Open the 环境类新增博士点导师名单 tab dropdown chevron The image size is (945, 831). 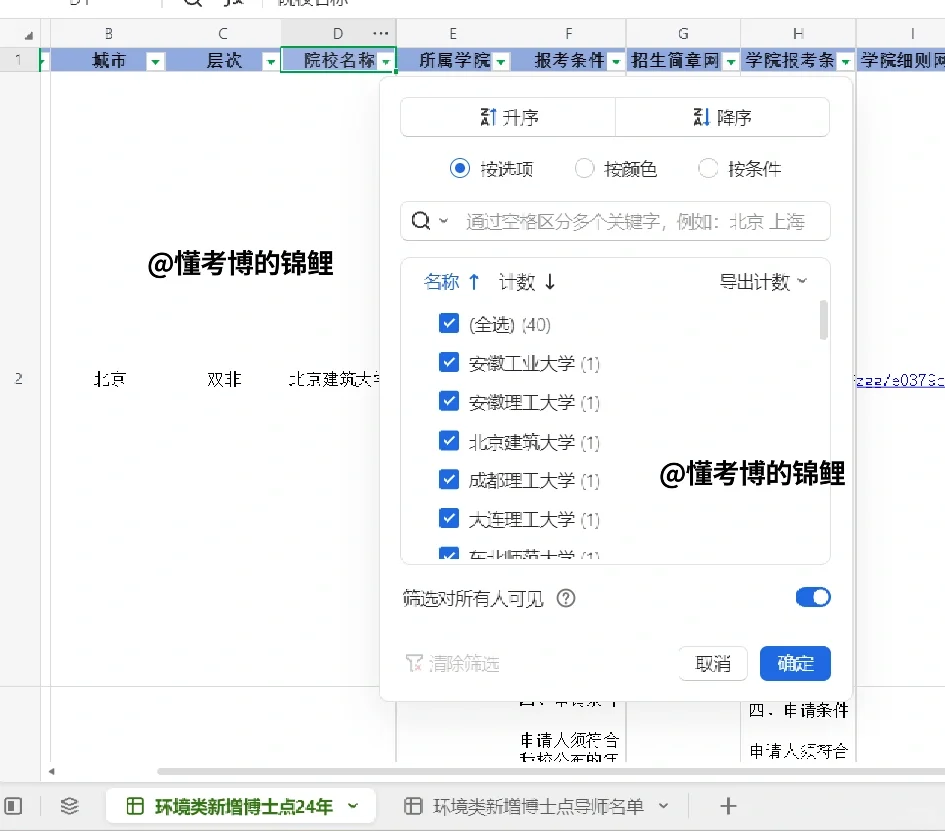[x=664, y=806]
